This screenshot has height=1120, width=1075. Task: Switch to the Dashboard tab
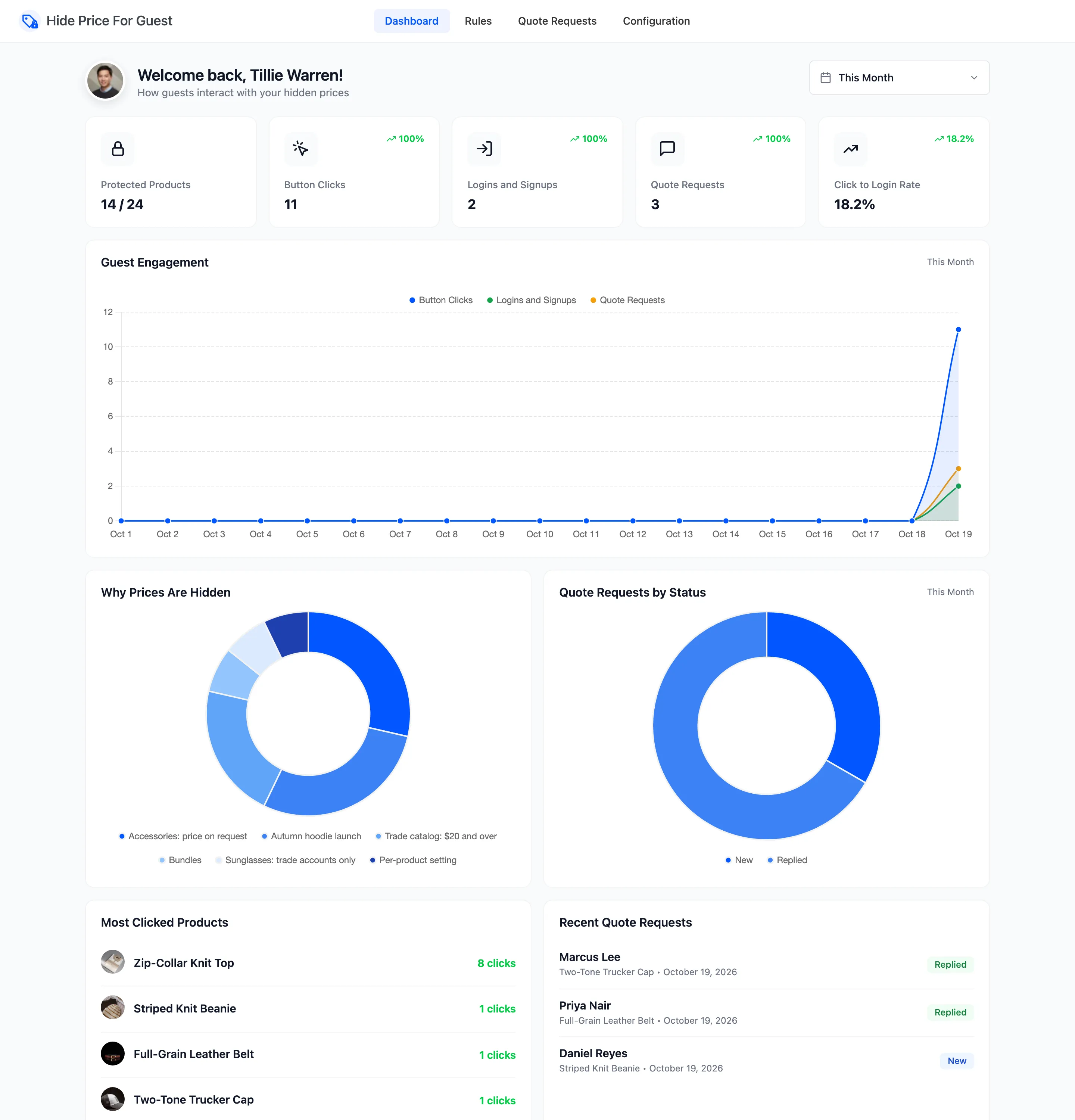(x=411, y=21)
